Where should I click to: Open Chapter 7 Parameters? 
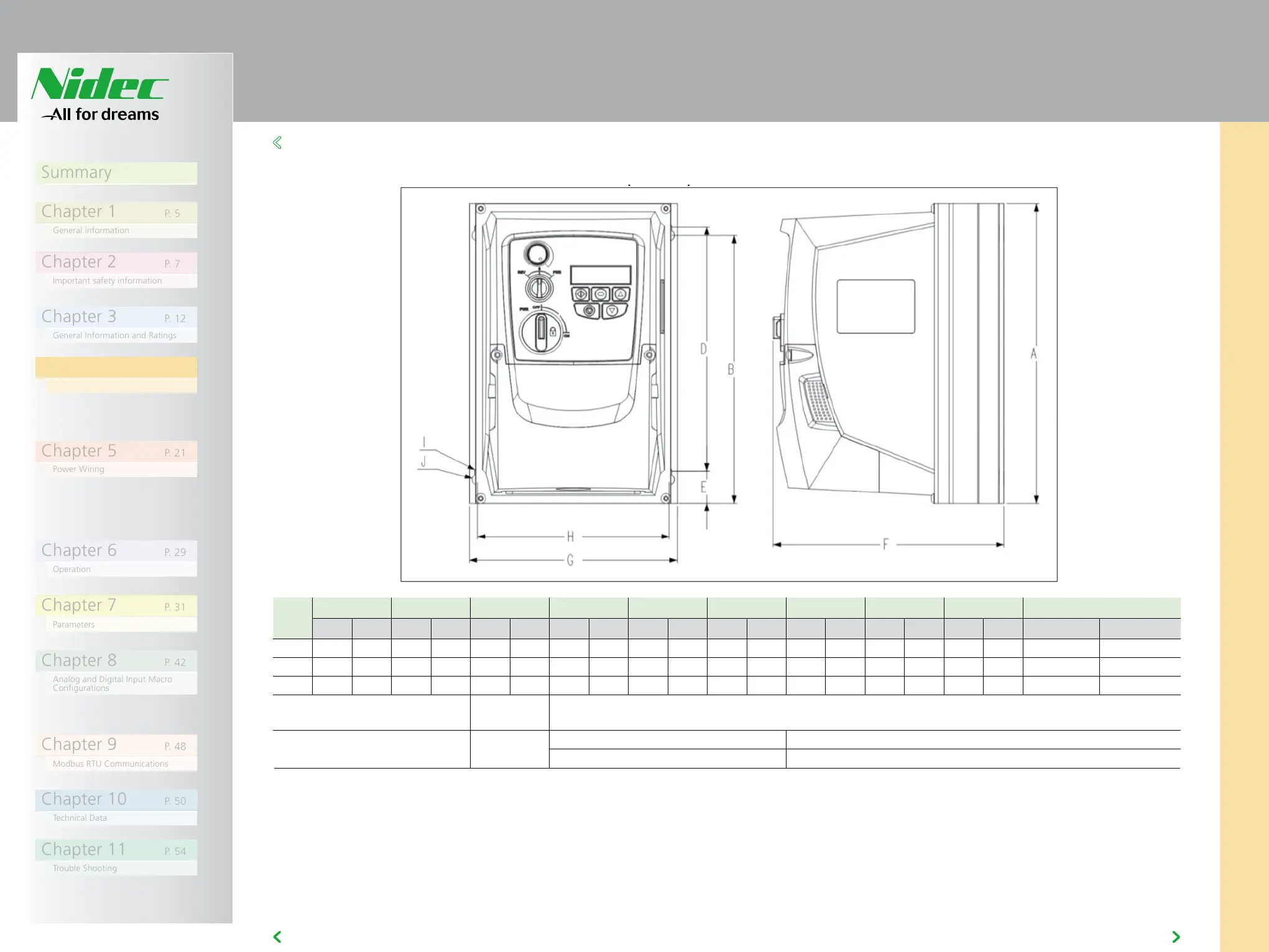coord(116,613)
